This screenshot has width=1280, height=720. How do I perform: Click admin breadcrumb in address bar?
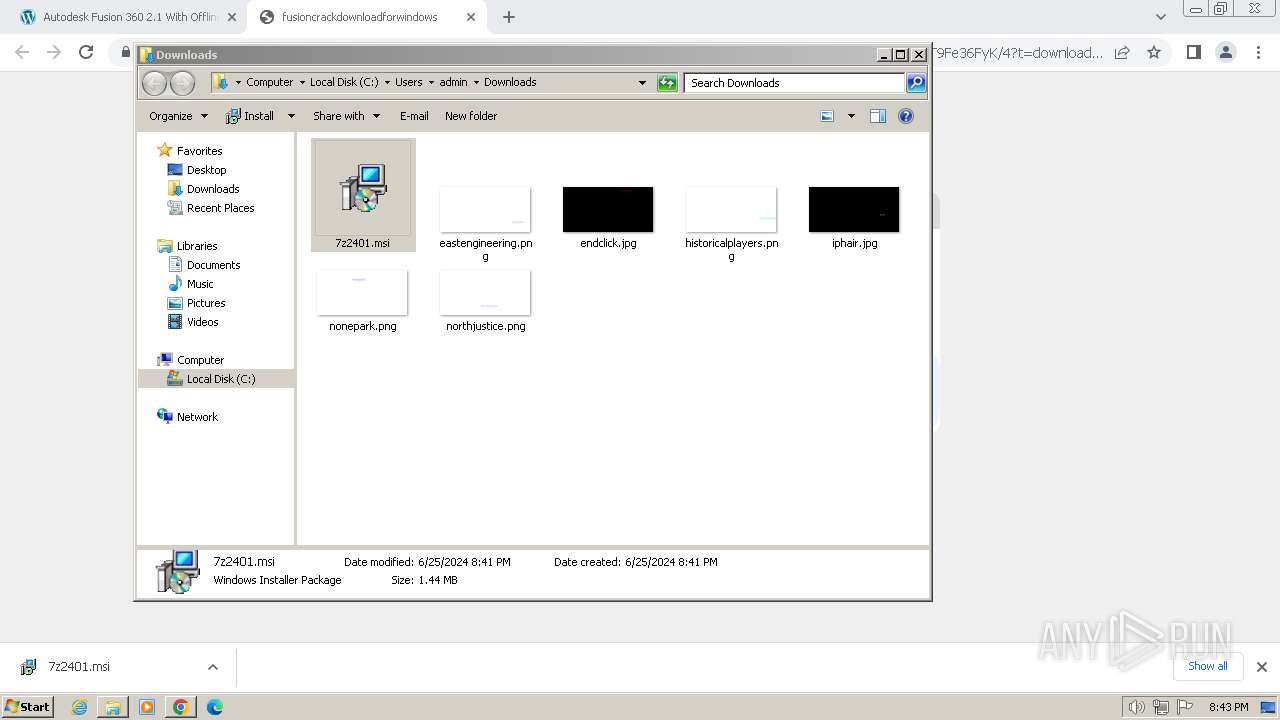(453, 83)
